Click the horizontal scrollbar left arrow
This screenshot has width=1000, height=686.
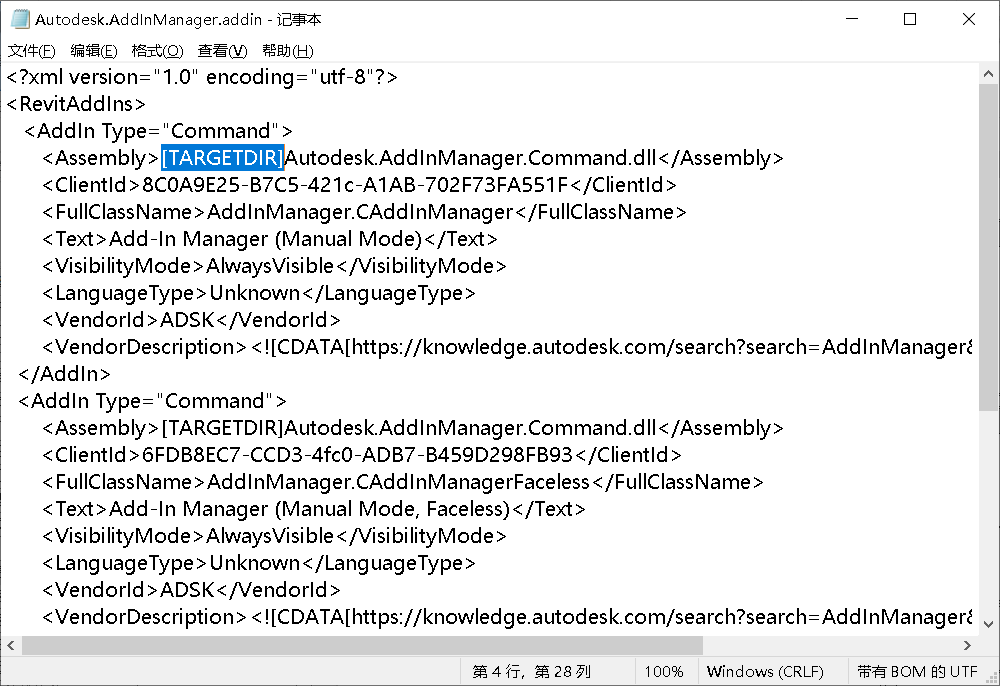click(10, 645)
